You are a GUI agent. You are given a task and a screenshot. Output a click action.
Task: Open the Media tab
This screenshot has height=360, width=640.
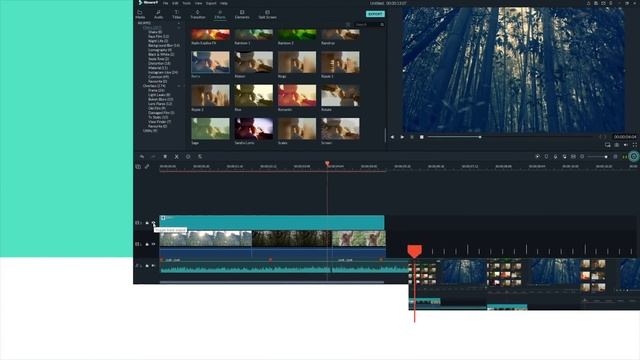[140, 15]
